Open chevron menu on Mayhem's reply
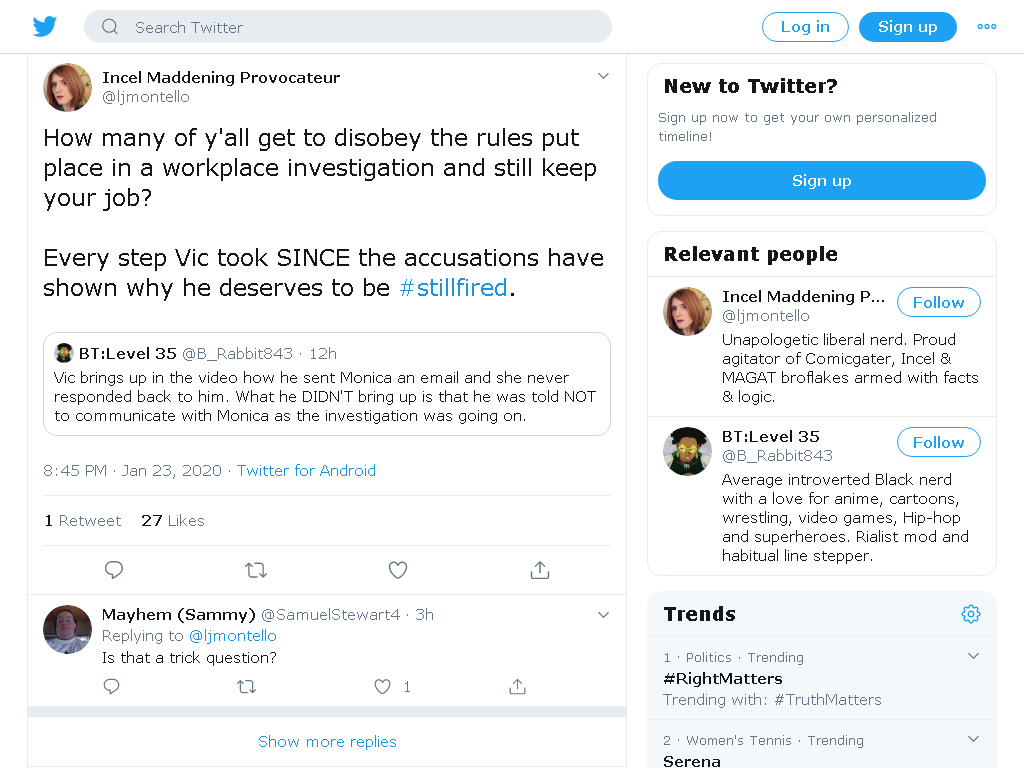Screen dimensions: 1024x768 click(x=603, y=615)
